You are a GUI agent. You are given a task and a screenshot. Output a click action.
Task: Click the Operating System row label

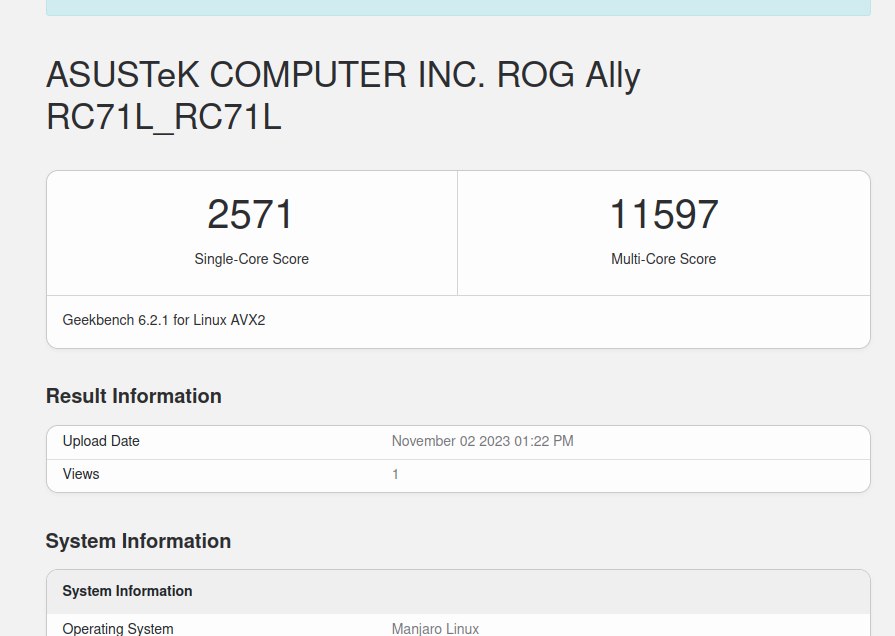118,629
